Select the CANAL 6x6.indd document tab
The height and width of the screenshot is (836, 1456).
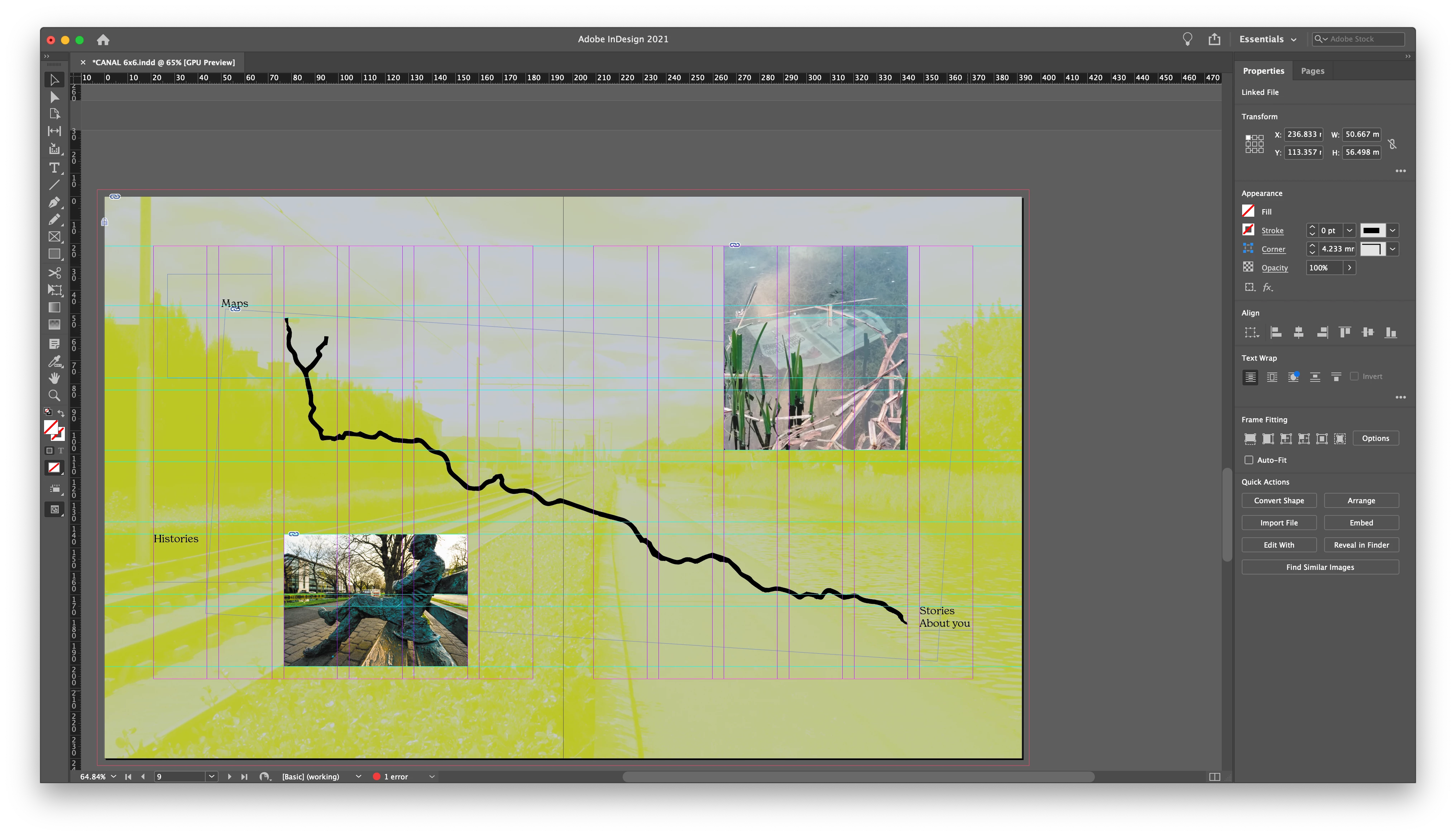pos(164,62)
